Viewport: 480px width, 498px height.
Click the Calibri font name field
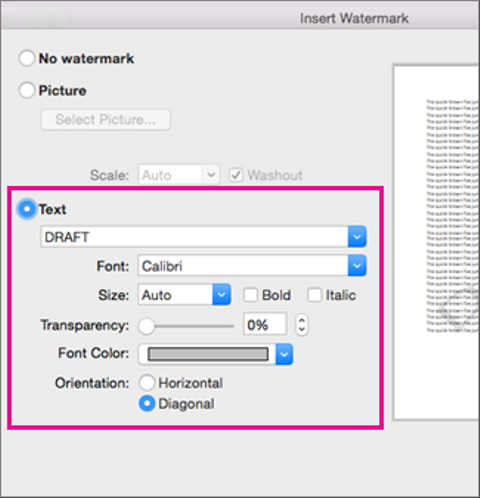click(243, 266)
